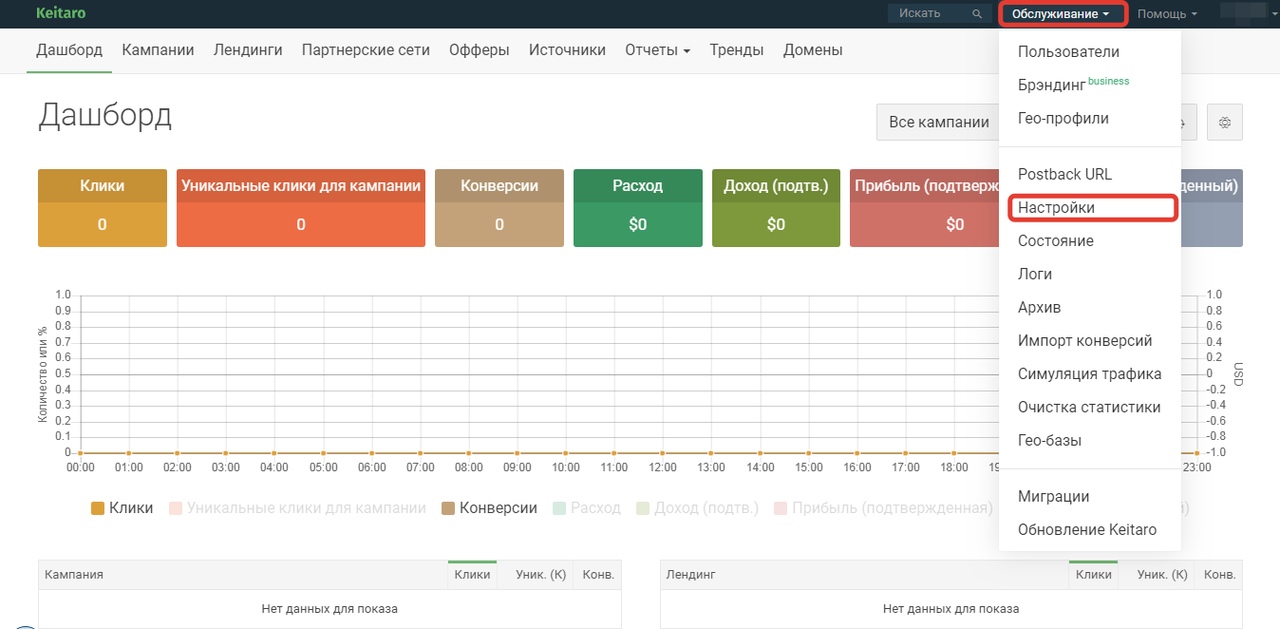Open the Тренды tab
Screen dimensions: 1280x629
[737, 50]
